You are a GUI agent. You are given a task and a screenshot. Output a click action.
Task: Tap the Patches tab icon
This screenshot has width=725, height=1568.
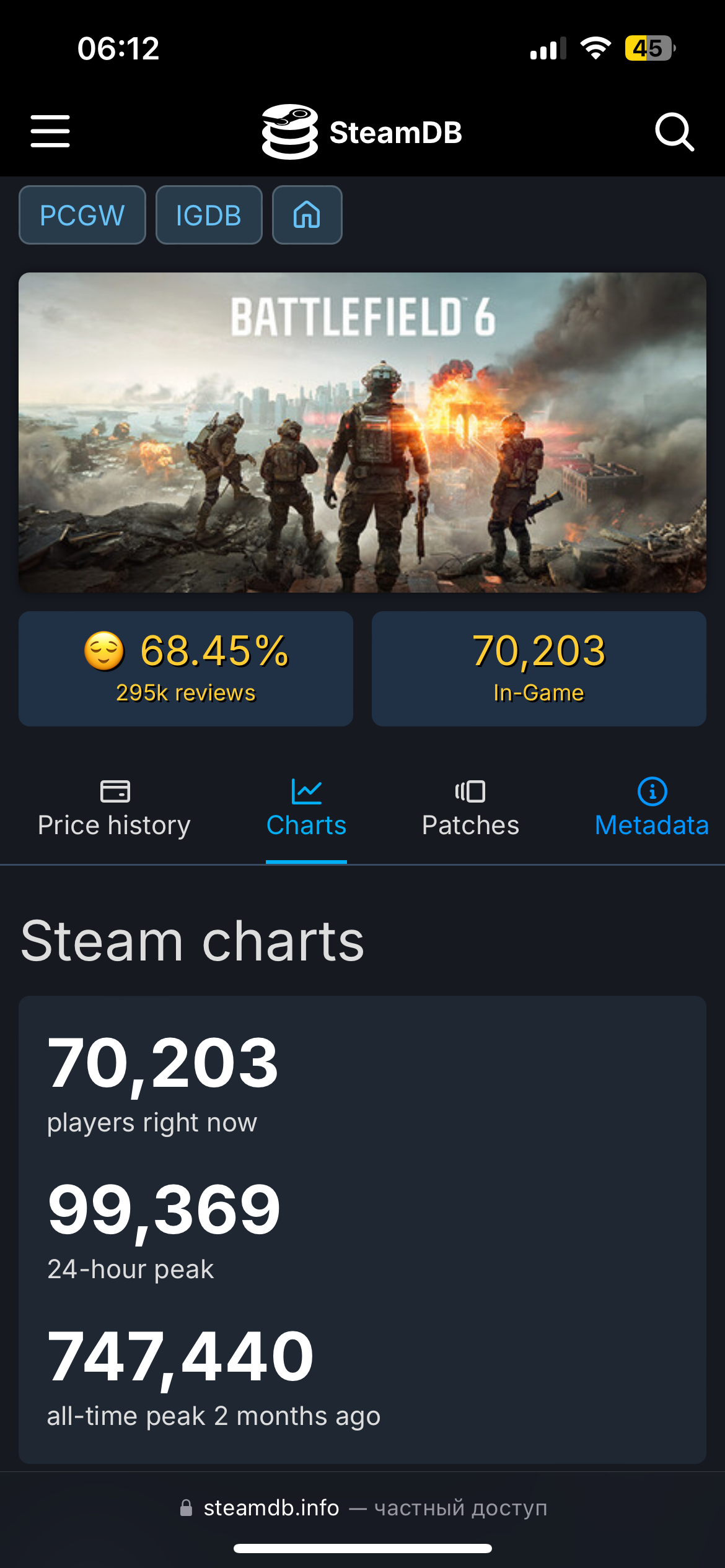tap(470, 791)
